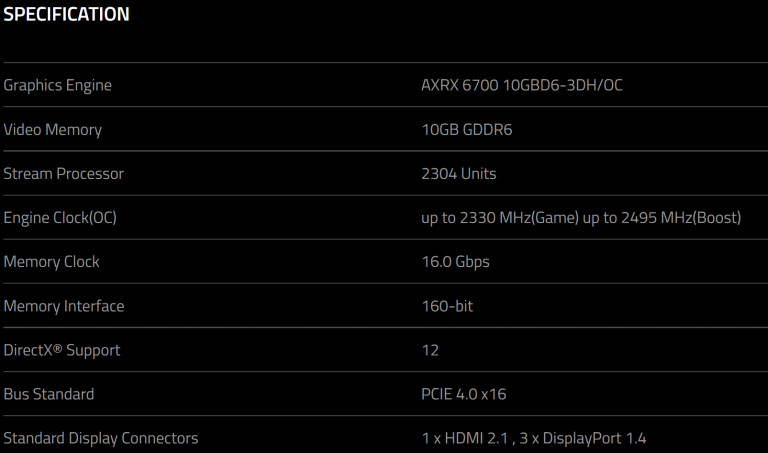Image resolution: width=768 pixels, height=453 pixels.
Task: Click the SPECIFICATION heading
Action: coord(66,15)
